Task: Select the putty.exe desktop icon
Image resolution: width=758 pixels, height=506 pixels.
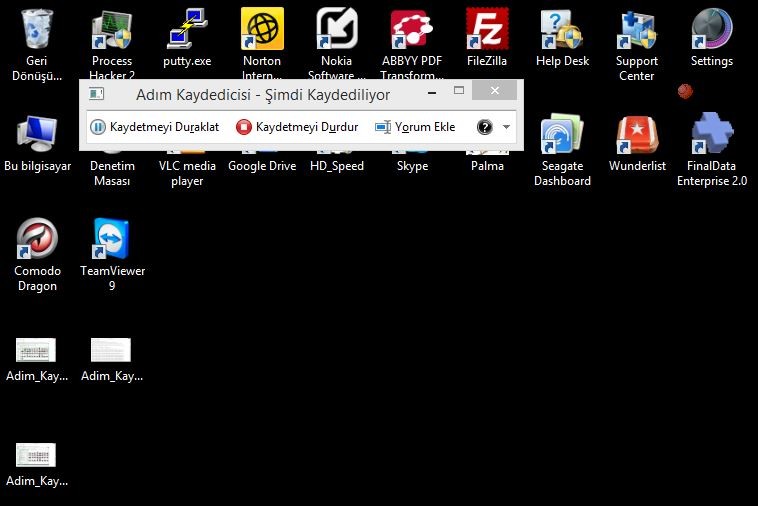Action: click(x=187, y=30)
